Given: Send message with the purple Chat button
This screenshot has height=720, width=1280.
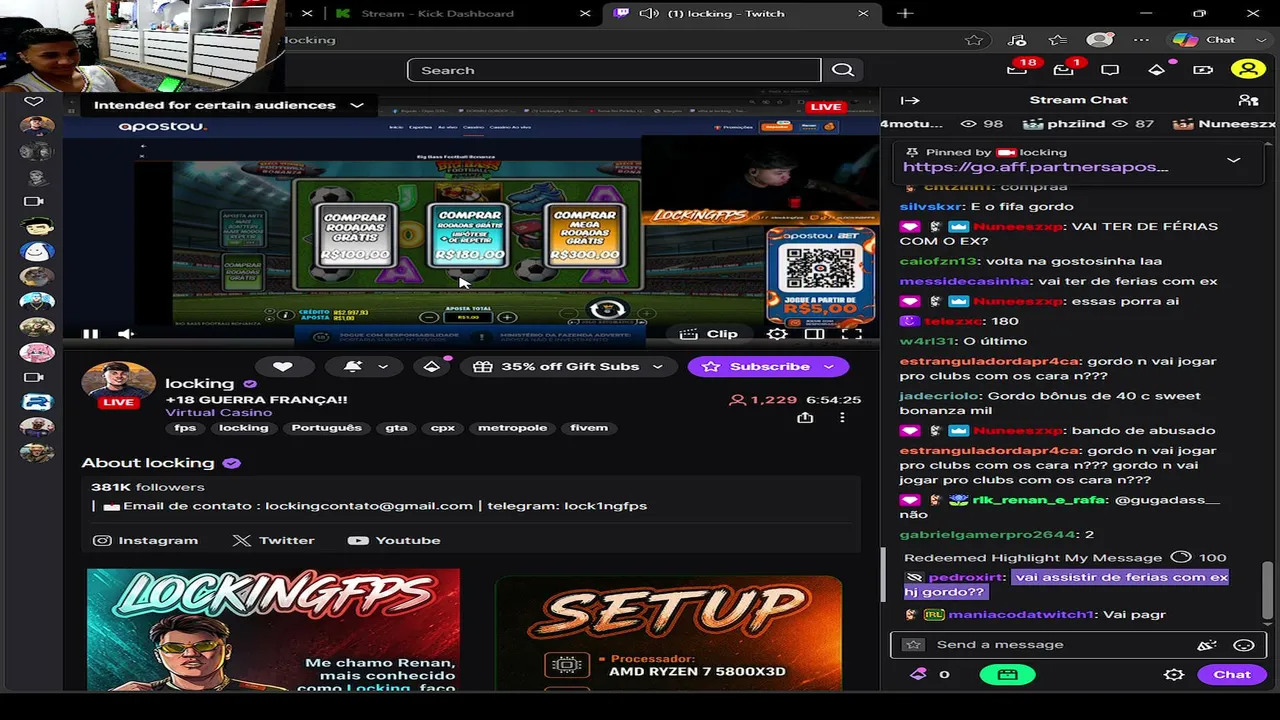Looking at the screenshot, I should [x=1231, y=675].
